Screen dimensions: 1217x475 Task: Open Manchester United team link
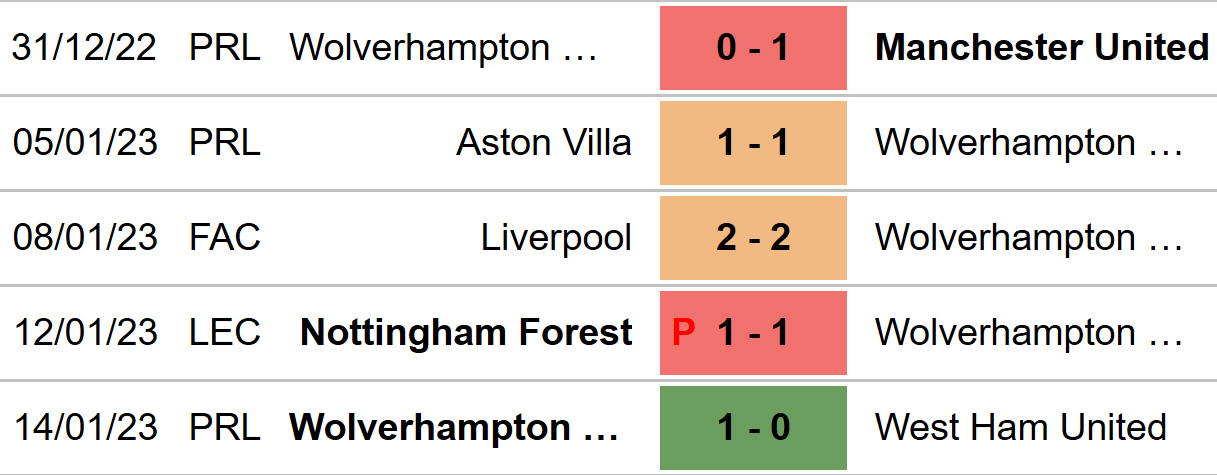[x=1042, y=48]
